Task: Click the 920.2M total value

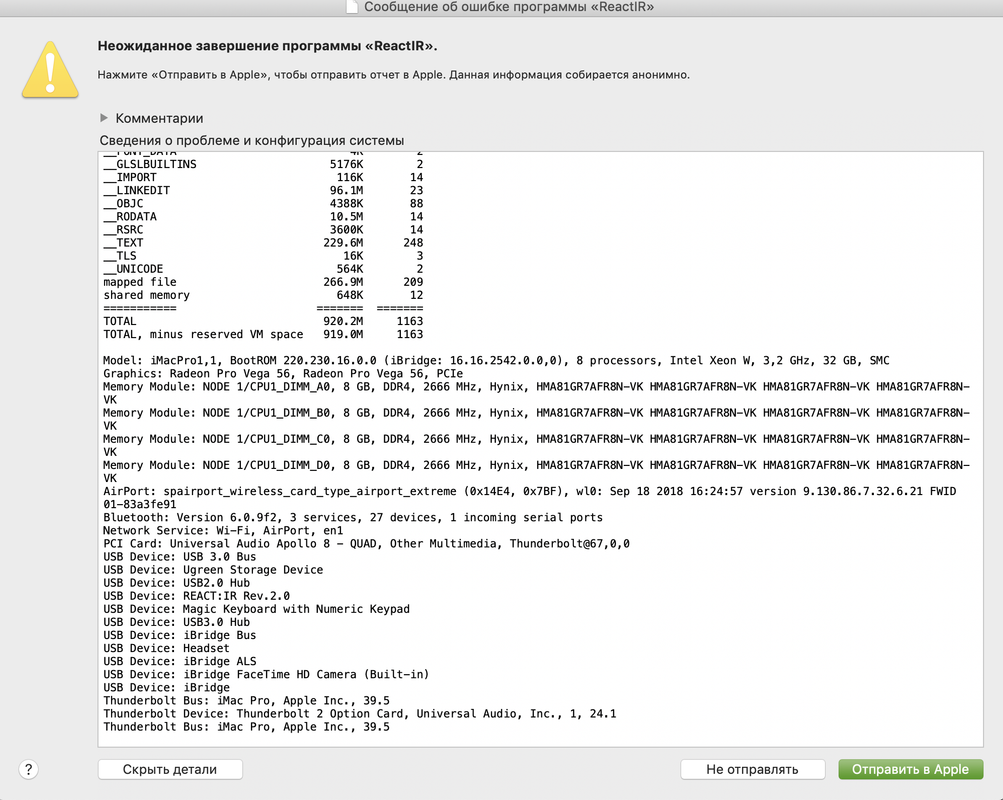Action: click(x=343, y=322)
